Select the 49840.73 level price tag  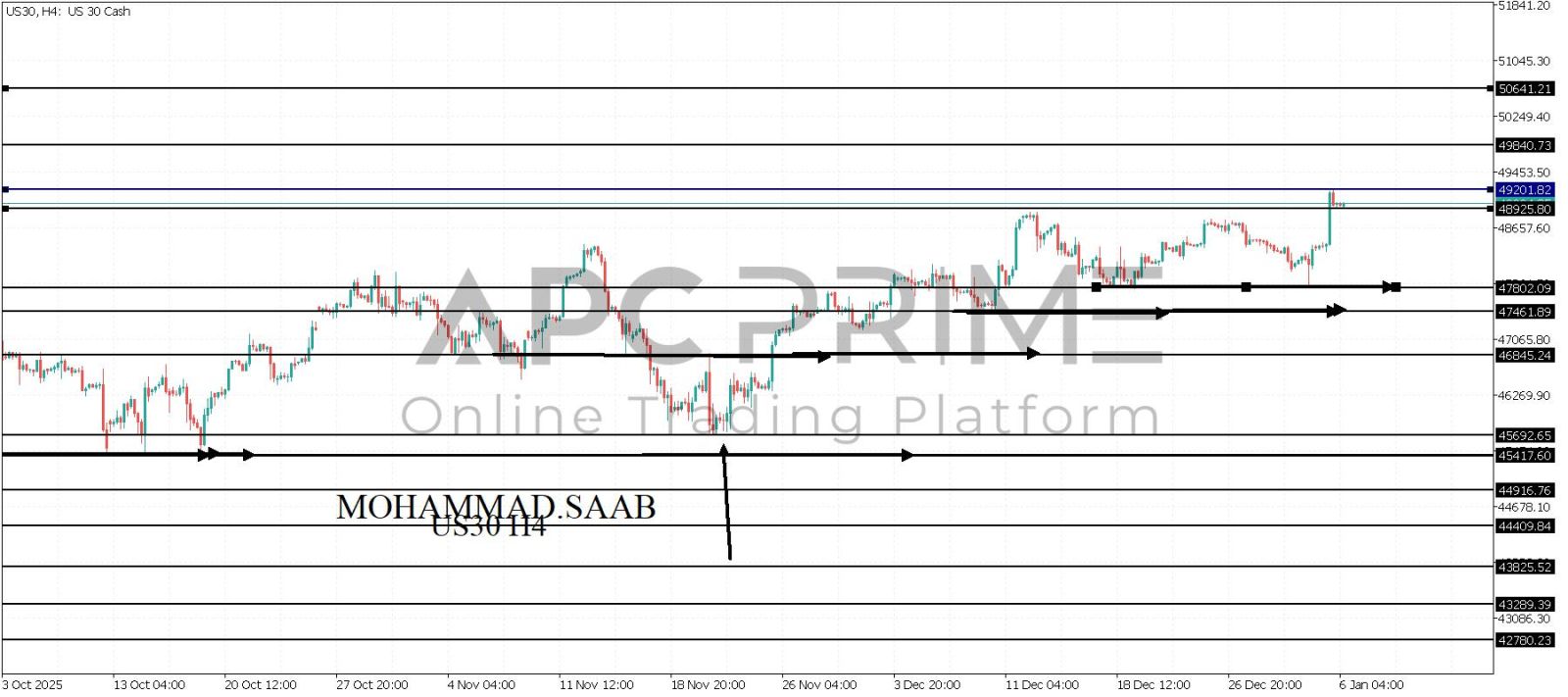tap(1524, 145)
